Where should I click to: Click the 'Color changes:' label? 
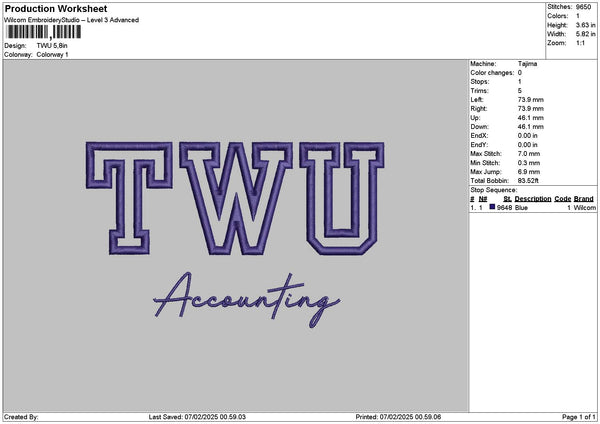(492, 73)
